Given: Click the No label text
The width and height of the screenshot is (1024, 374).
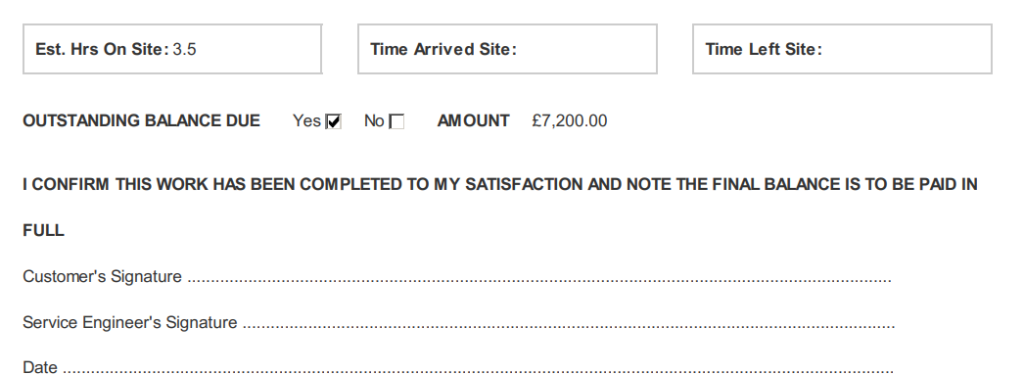Looking at the screenshot, I should pos(374,121).
